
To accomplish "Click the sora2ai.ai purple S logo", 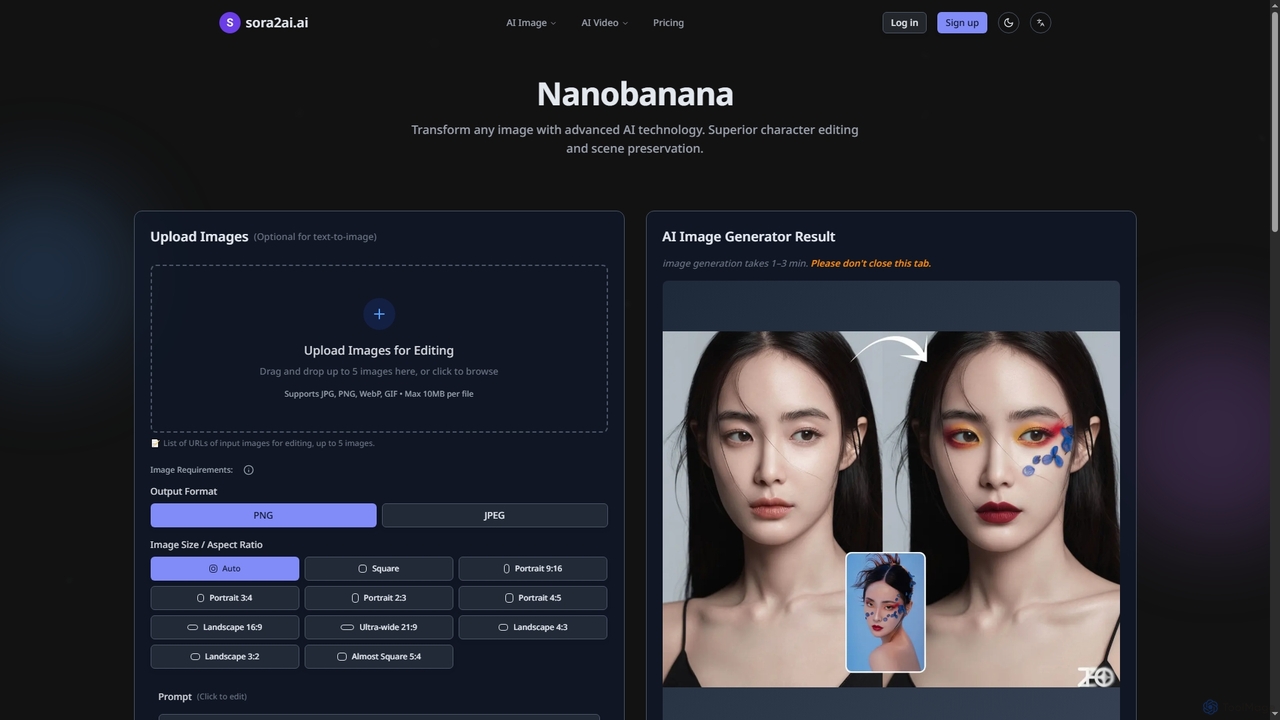I will (229, 22).
